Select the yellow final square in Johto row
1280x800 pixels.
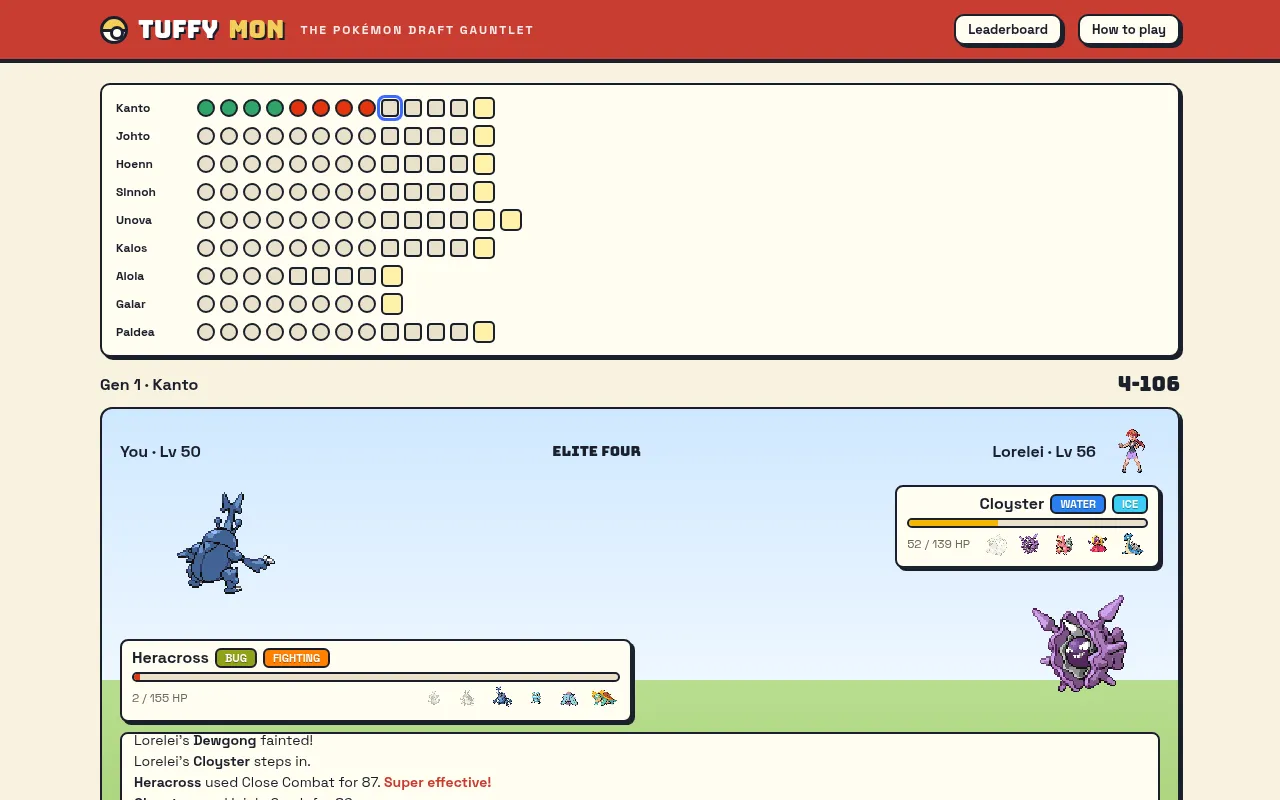pyautogui.click(x=484, y=136)
